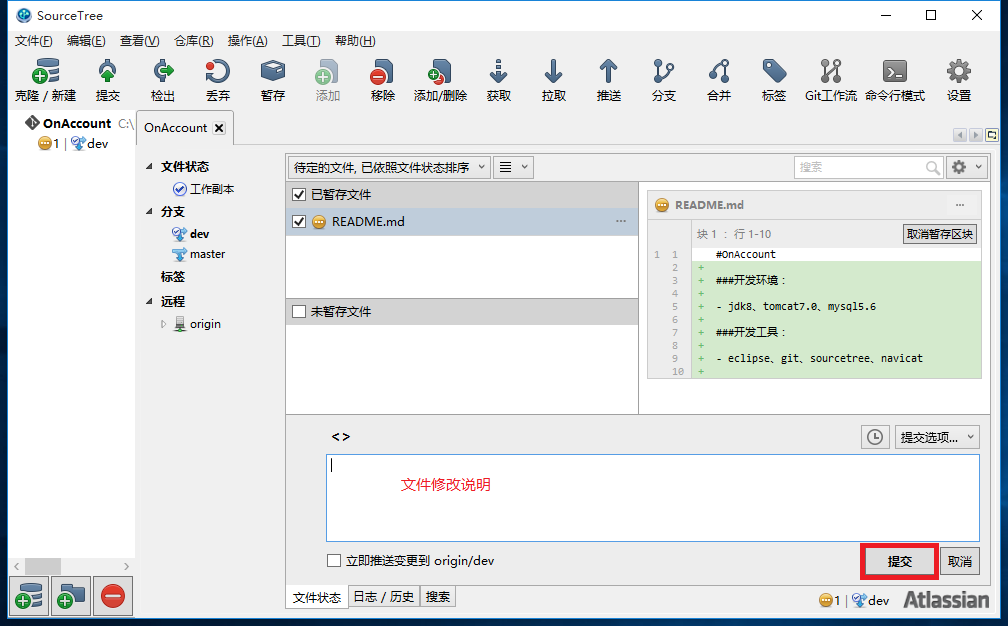The image size is (1008, 626).
Task: Open the Git工作流 toolbar icon
Action: 831,80
